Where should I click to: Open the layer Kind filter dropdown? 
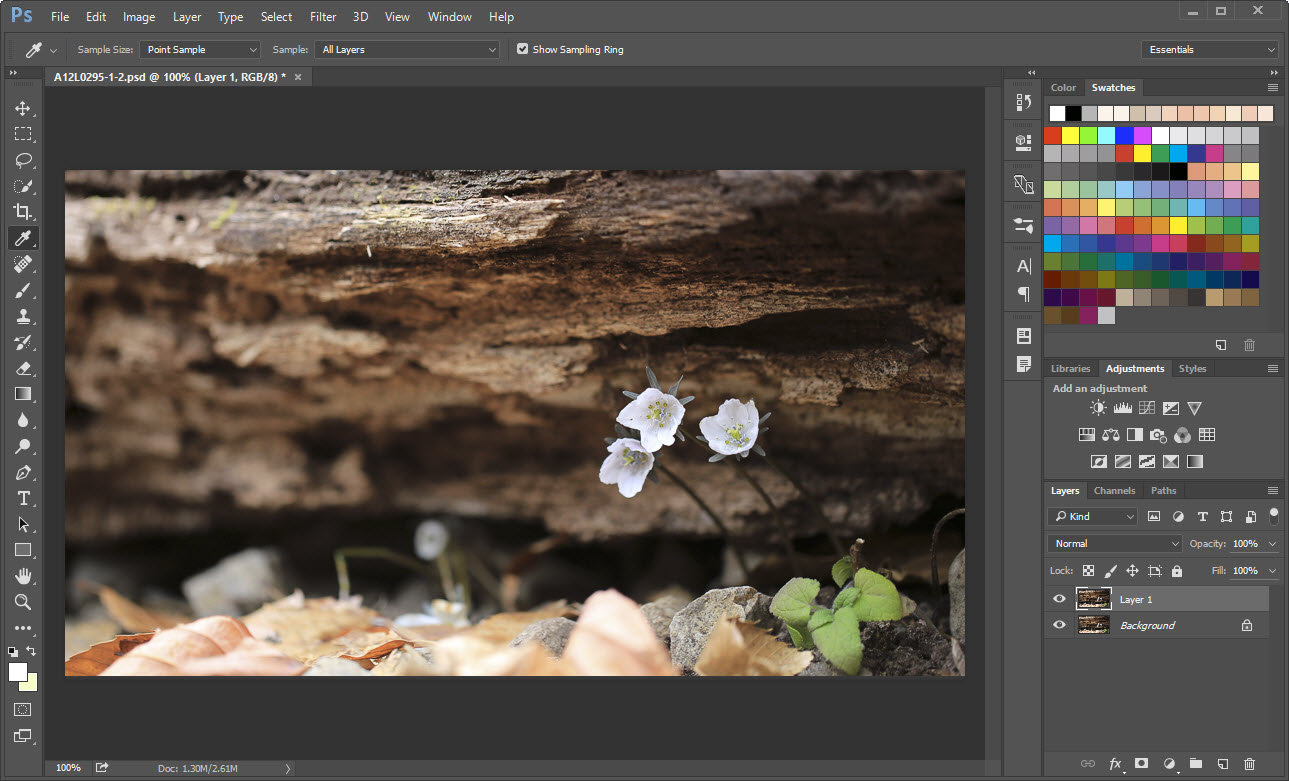(x=1092, y=516)
